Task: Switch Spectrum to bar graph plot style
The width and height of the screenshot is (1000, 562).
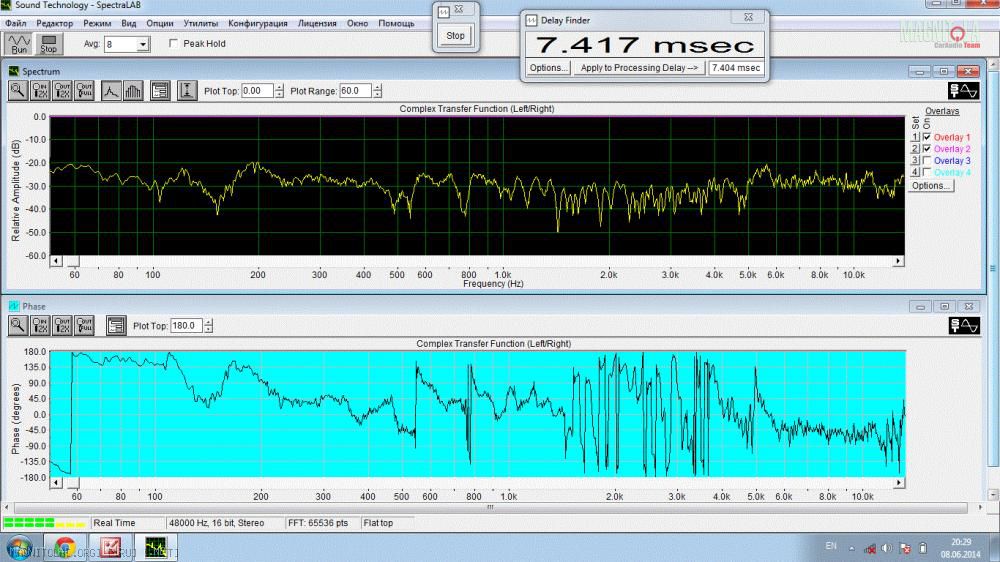Action: (x=133, y=91)
